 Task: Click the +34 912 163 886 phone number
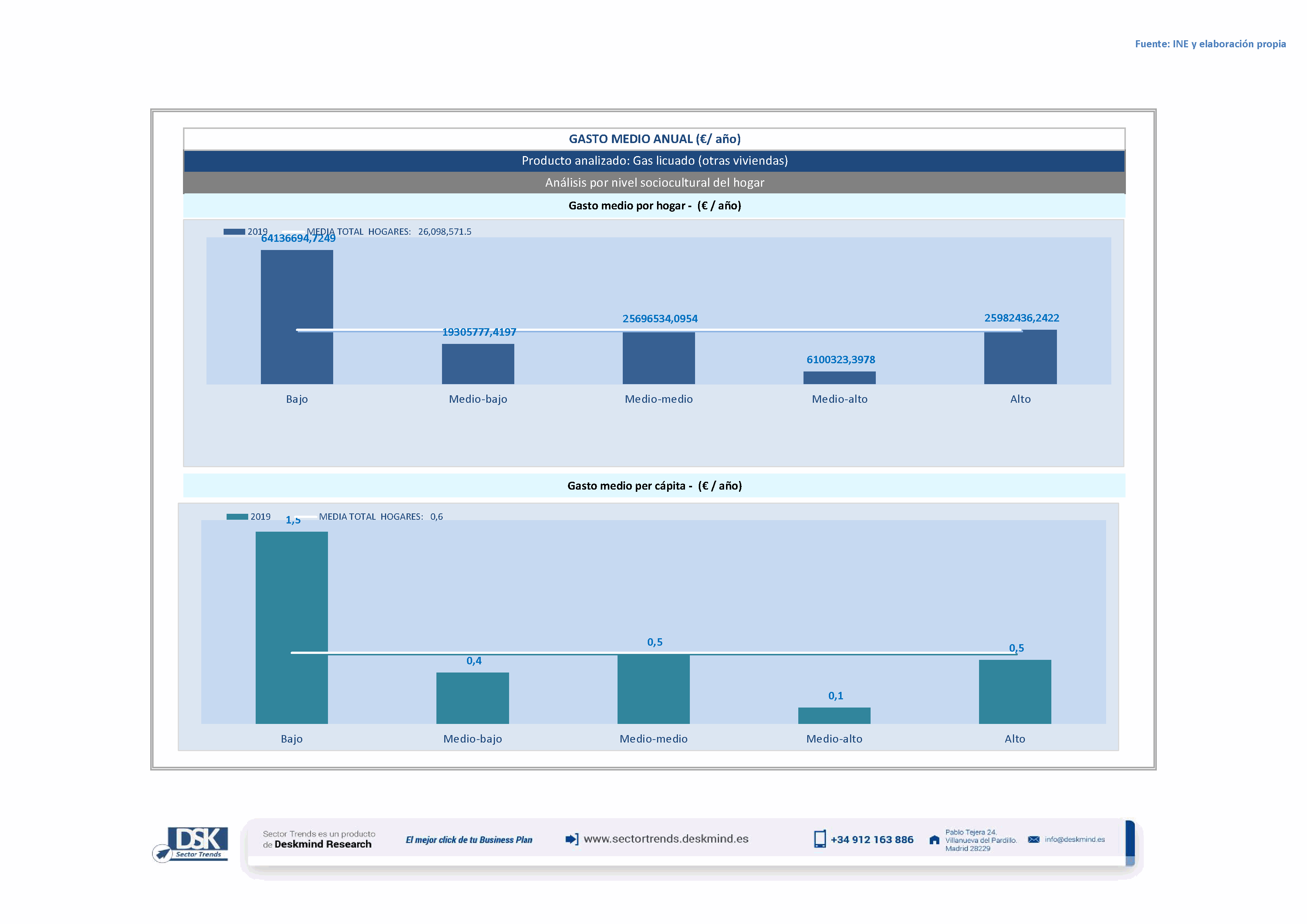[872, 840]
